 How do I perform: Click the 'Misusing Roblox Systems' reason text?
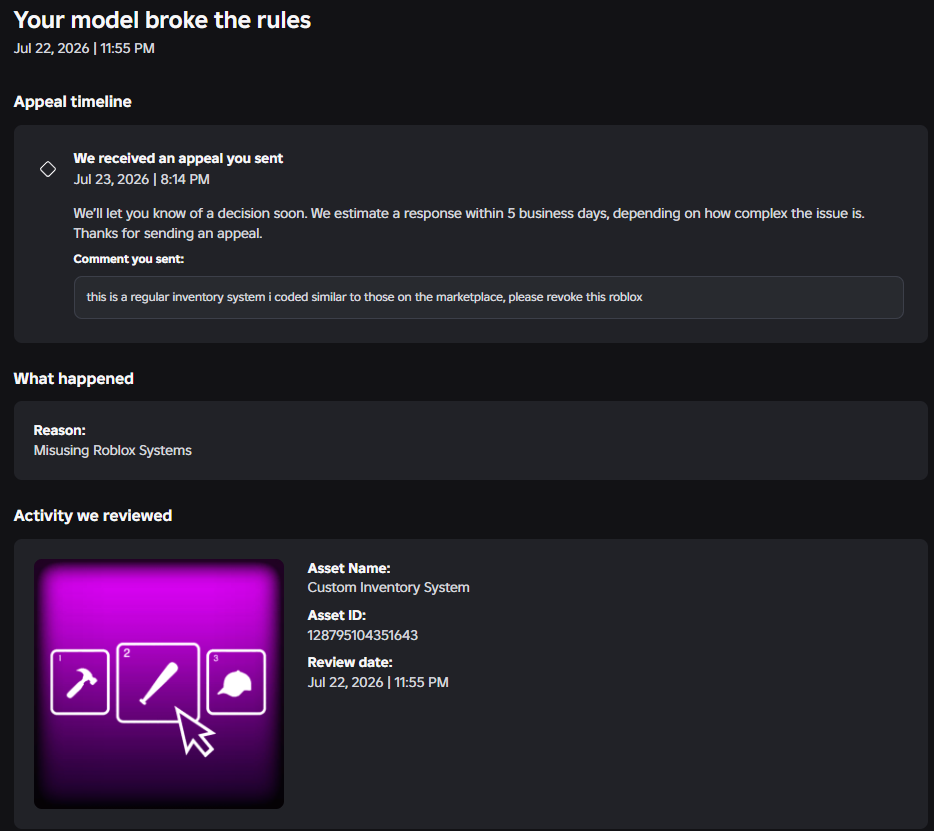click(x=113, y=450)
